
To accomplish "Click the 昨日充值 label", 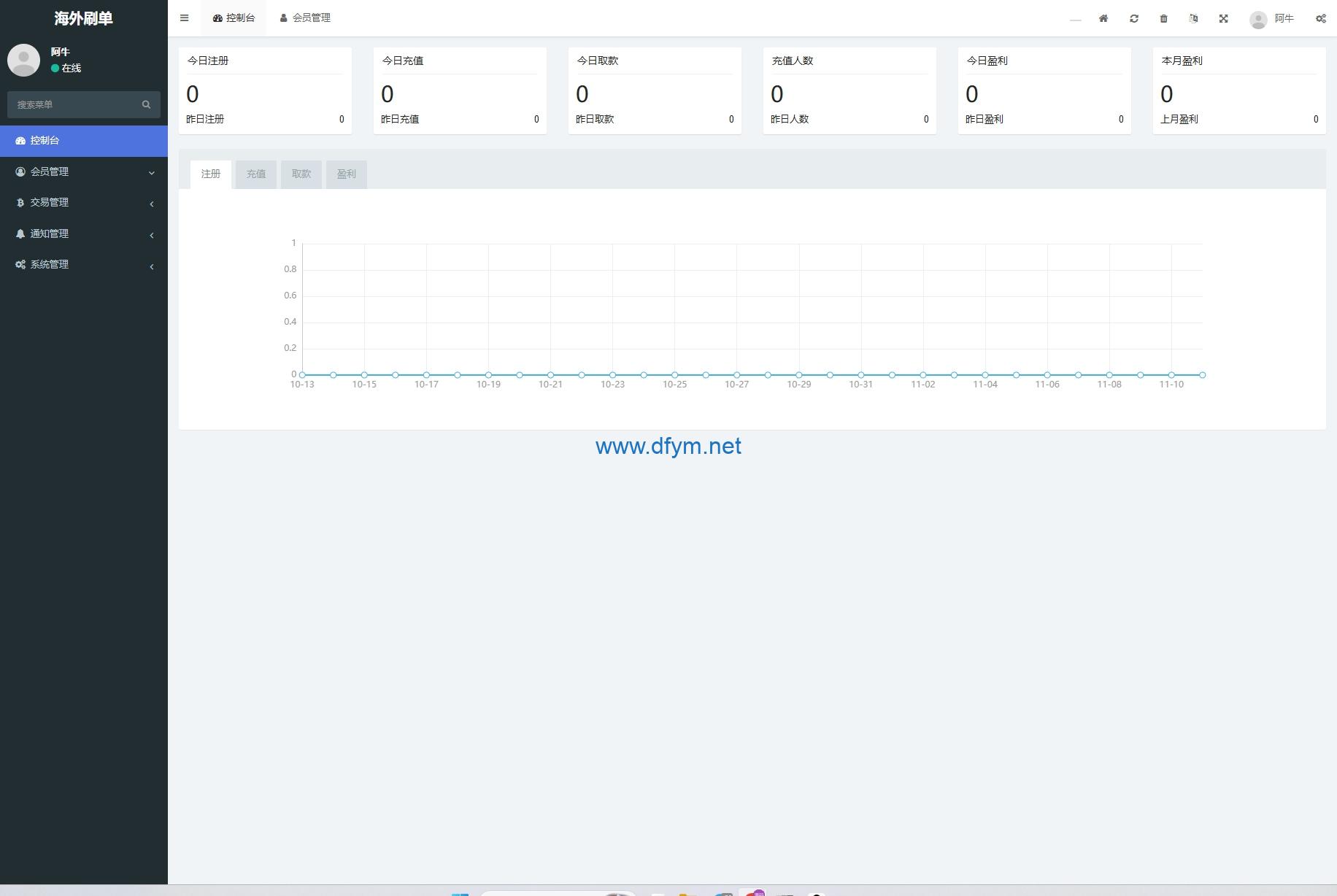I will (400, 120).
